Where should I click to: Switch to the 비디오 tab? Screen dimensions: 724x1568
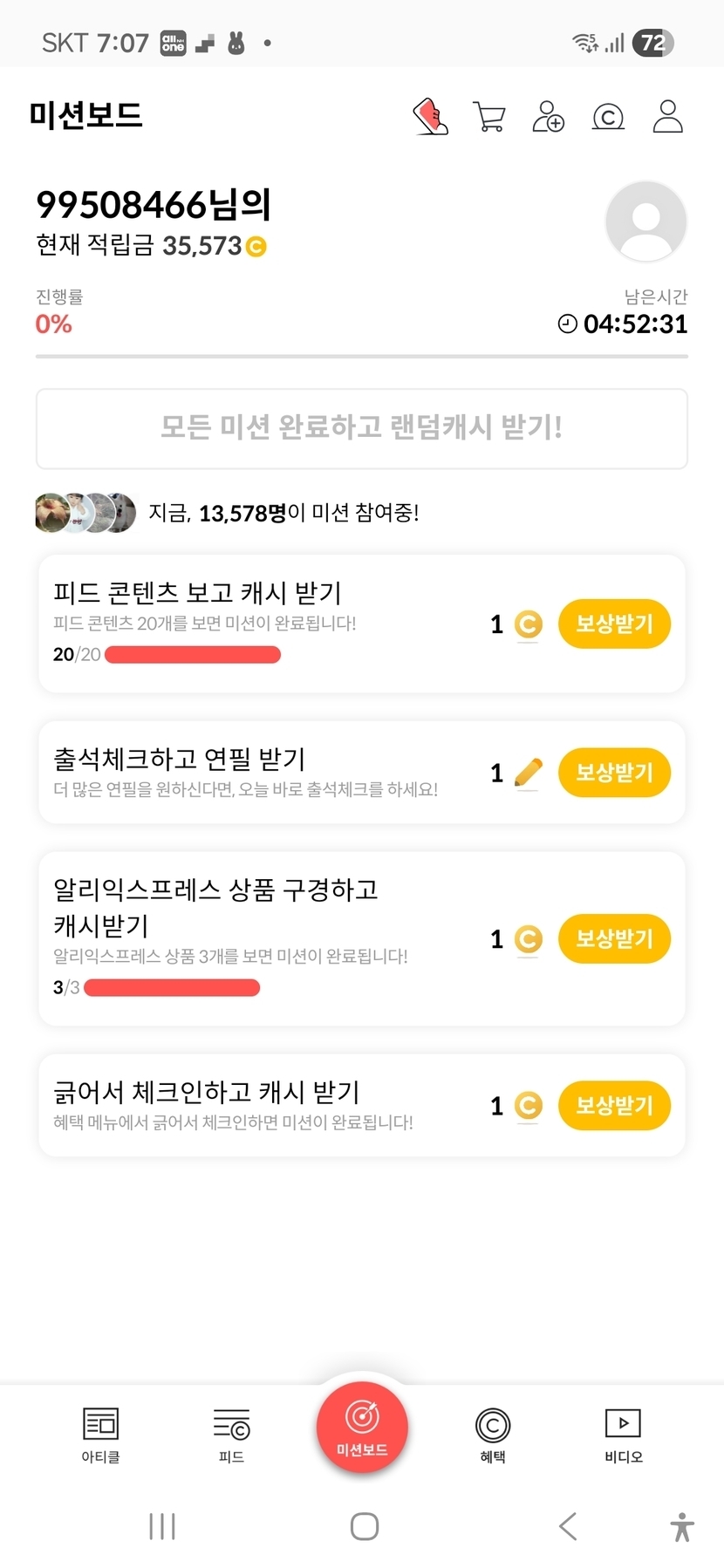coord(623,1435)
